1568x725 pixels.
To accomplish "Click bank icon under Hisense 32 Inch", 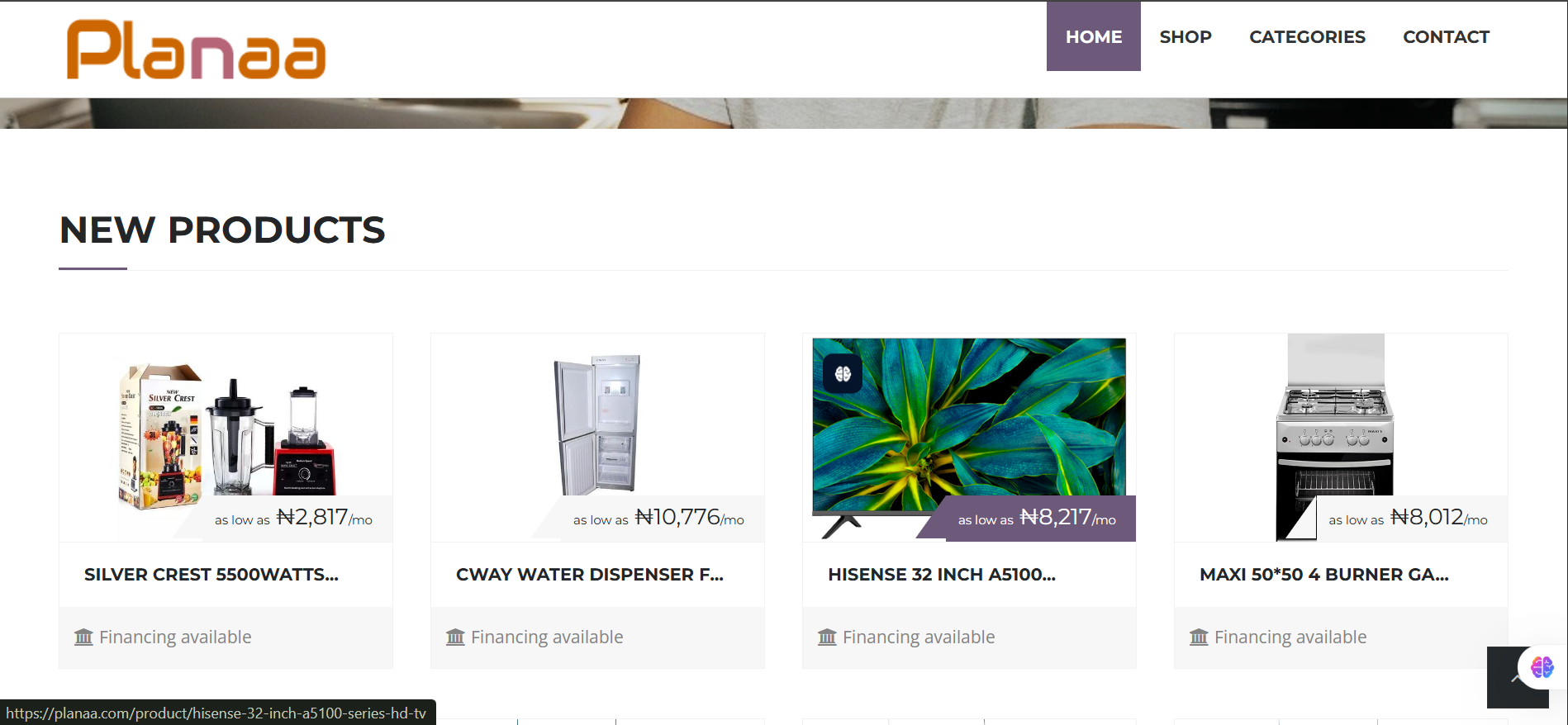I will [x=827, y=637].
